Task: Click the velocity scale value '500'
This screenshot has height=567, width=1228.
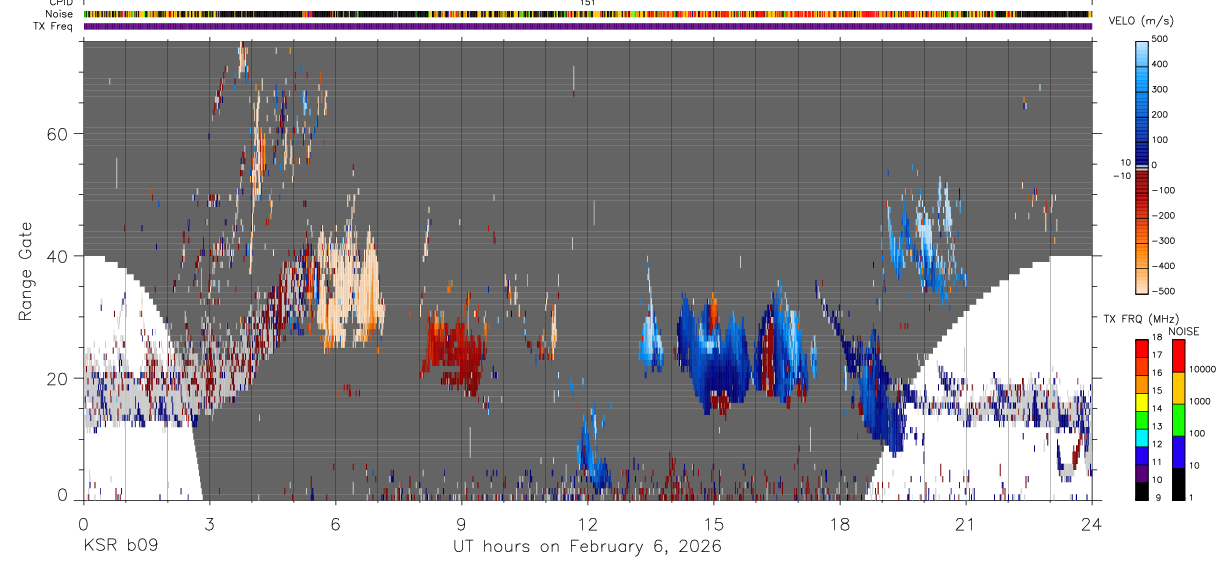Action: pos(1160,40)
